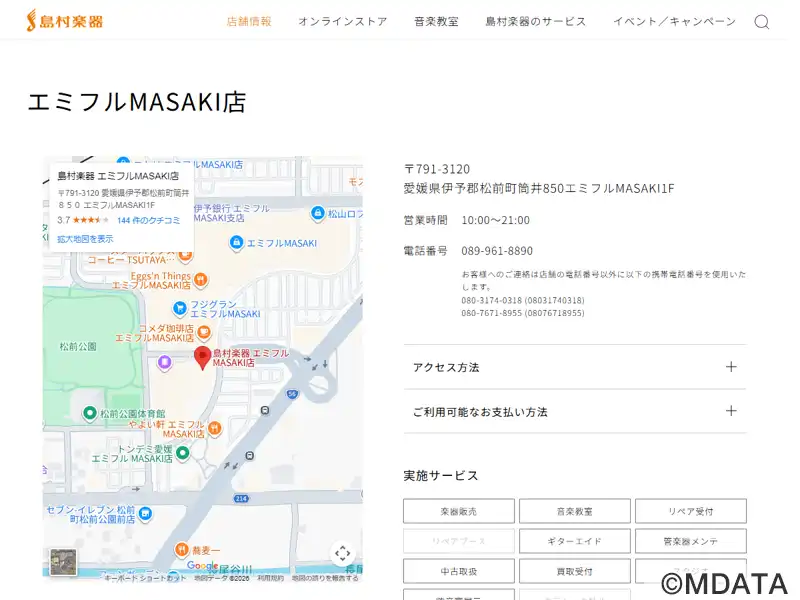Click the greyed-out リペアブース button

459,541
